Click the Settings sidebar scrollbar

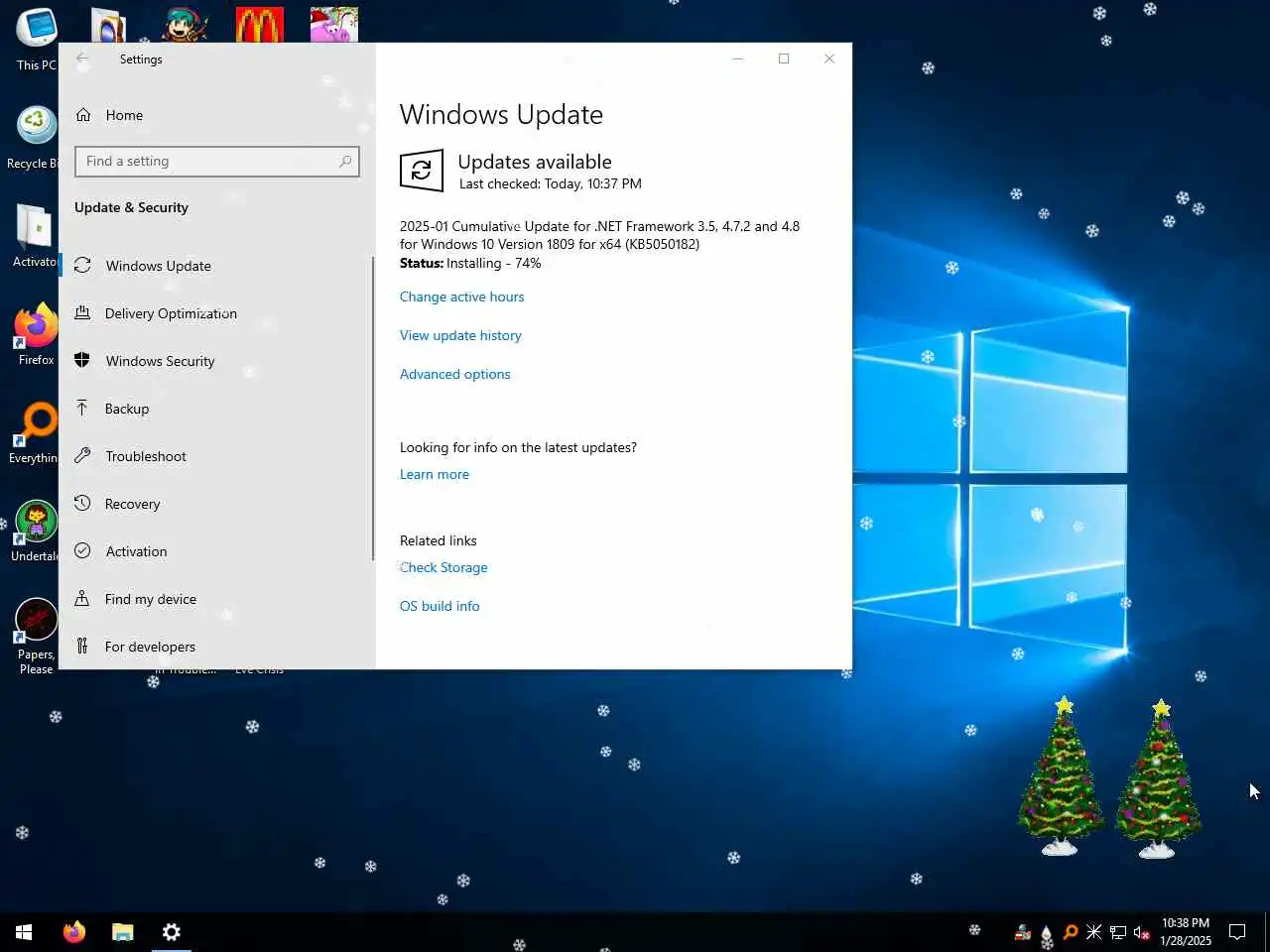(x=373, y=408)
